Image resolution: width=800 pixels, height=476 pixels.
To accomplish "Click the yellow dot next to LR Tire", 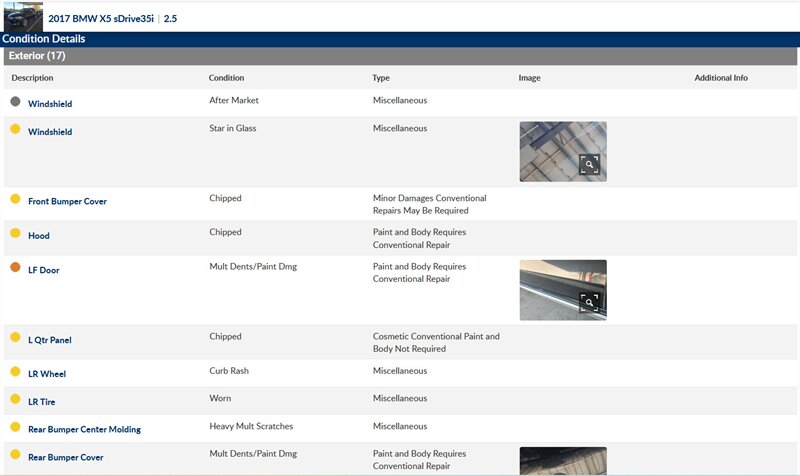I will [x=15, y=399].
